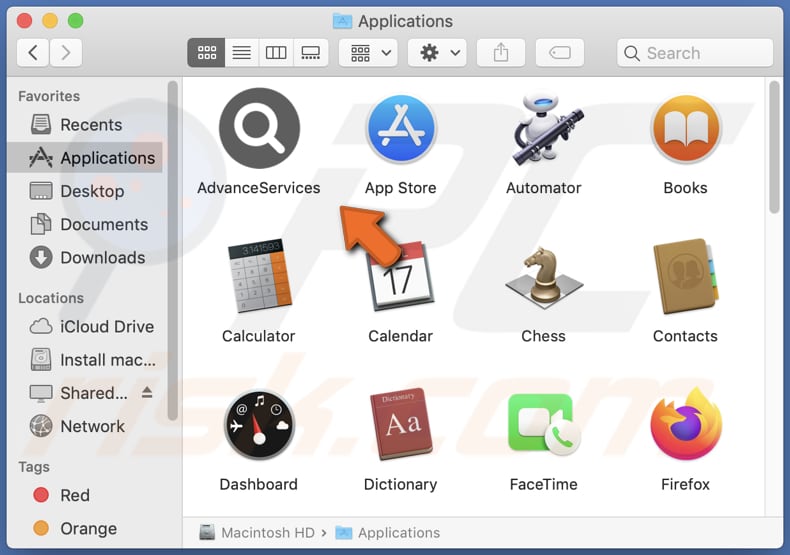The image size is (790, 555).
Task: Open the AdvanceServices application
Action: (x=259, y=128)
